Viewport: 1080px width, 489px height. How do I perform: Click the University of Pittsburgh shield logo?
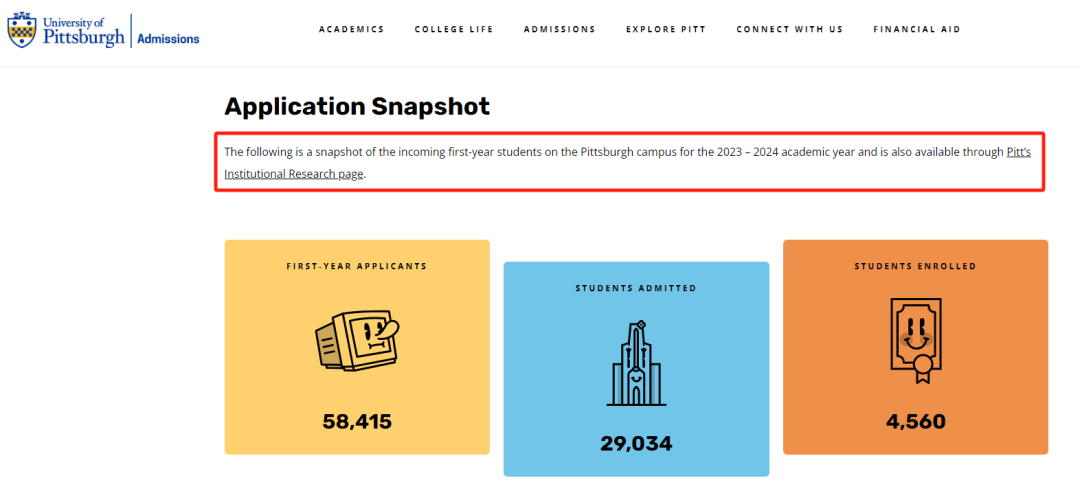point(22,31)
